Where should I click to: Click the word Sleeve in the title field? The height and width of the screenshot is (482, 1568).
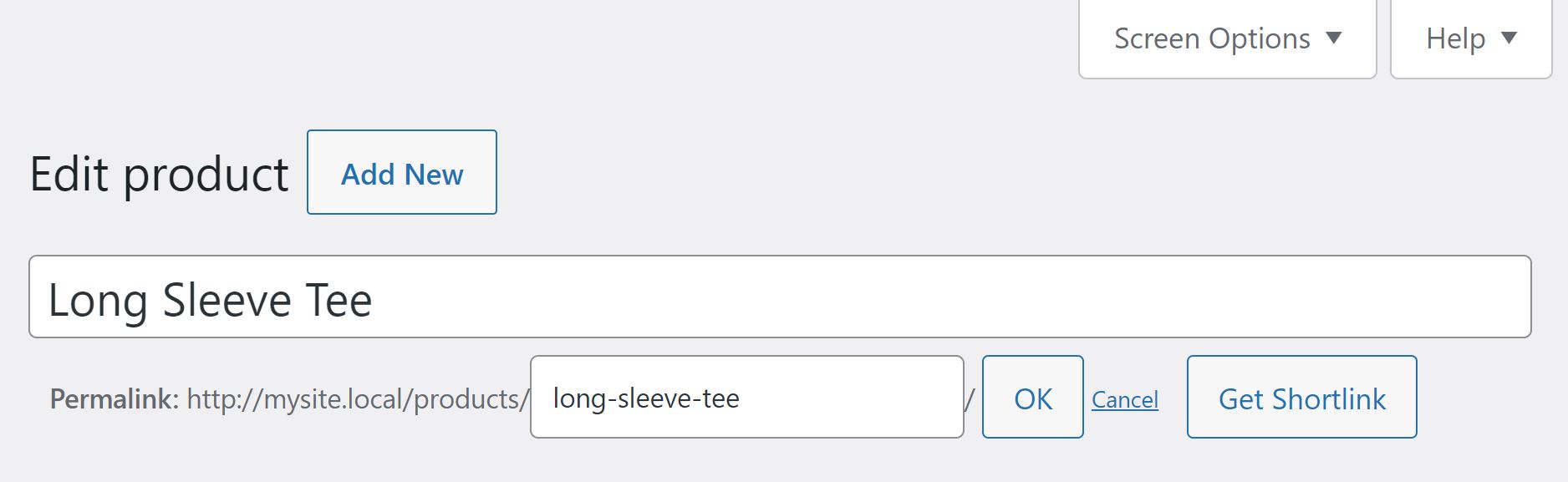point(227,300)
